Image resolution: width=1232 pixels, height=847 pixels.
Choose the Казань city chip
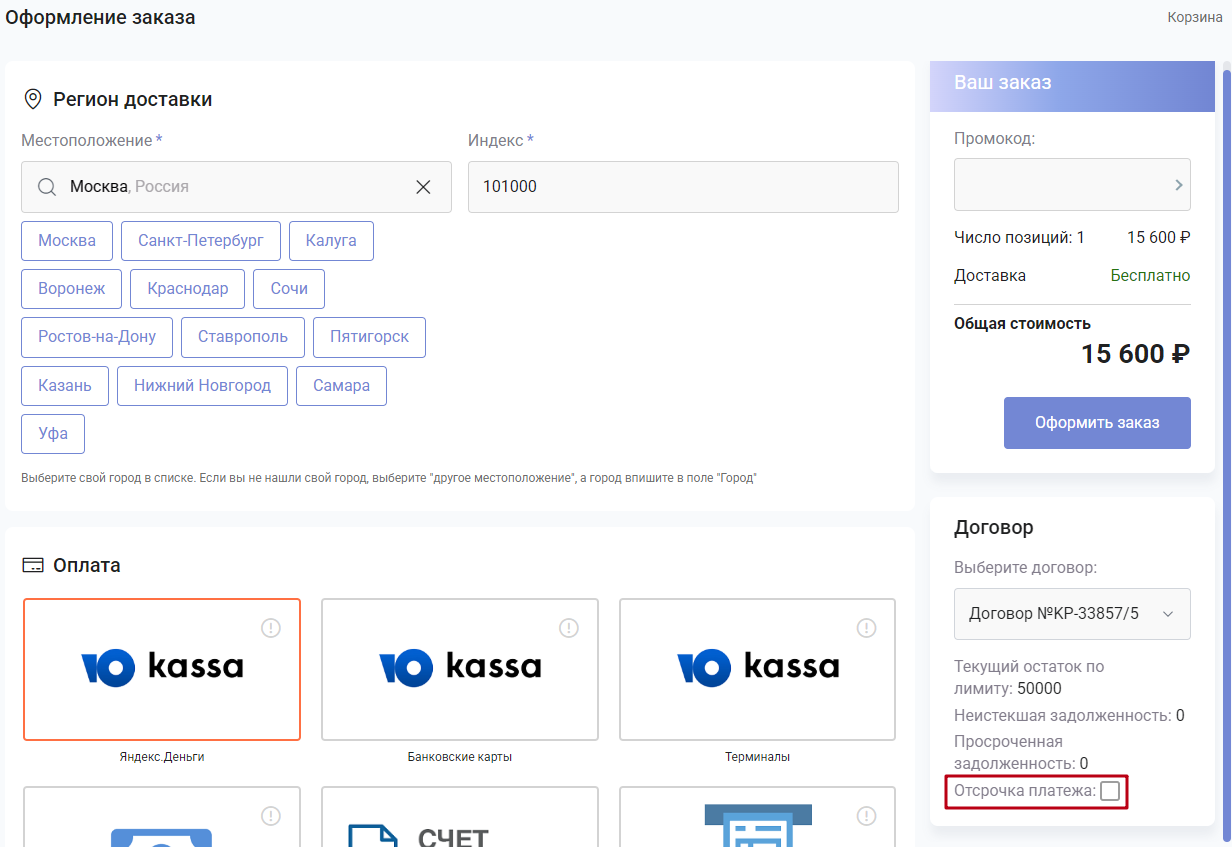65,386
